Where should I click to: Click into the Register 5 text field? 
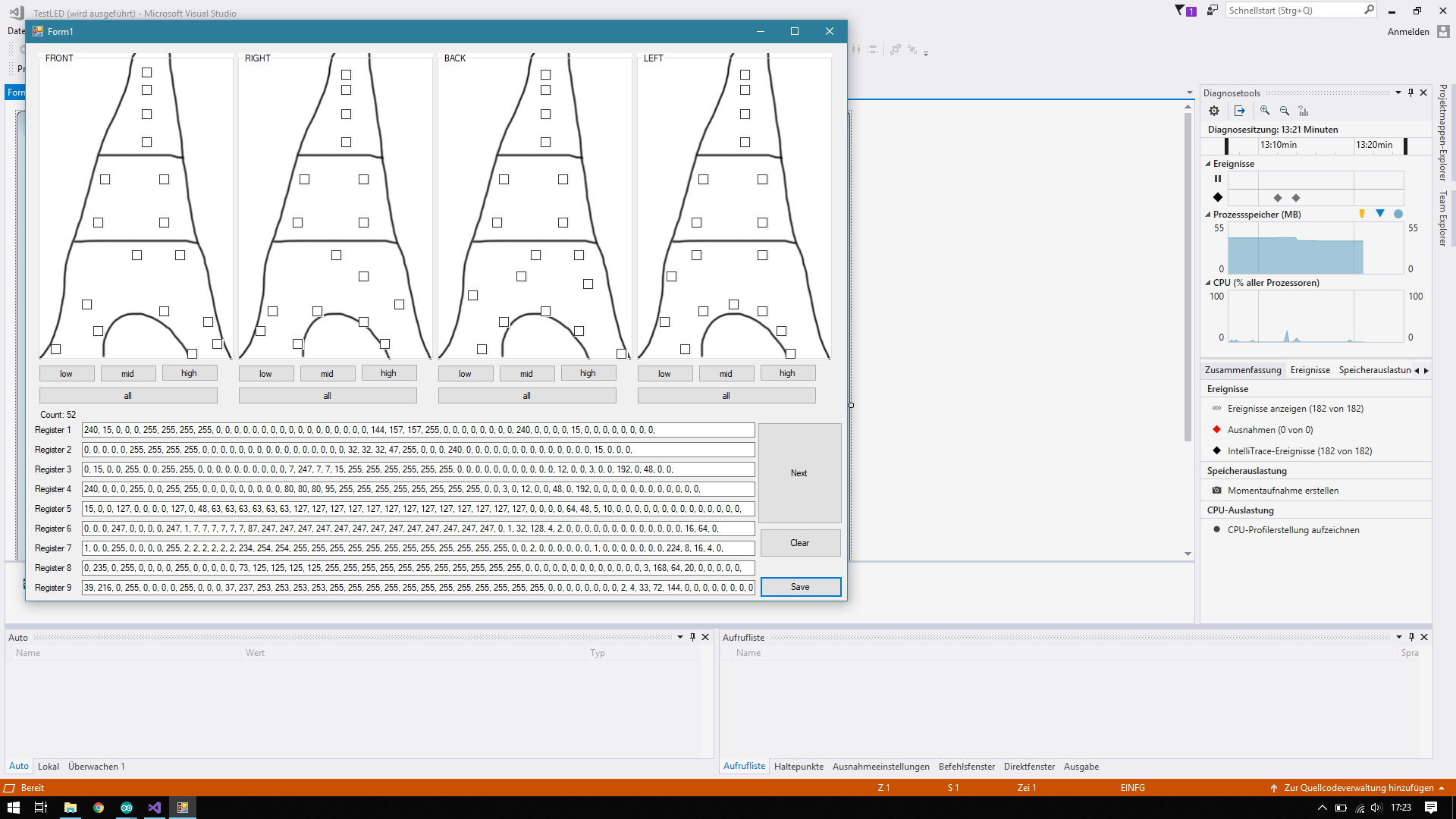(x=418, y=509)
